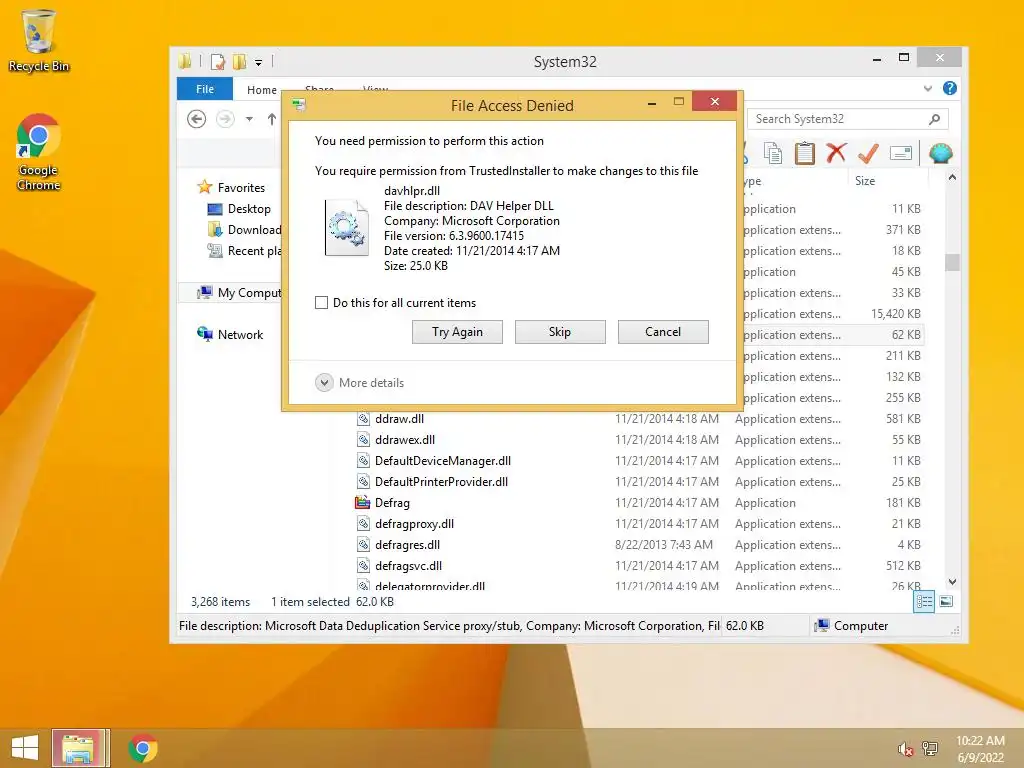Image resolution: width=1024 pixels, height=768 pixels.
Task: Click the muted speaker tray icon
Action: (x=904, y=749)
